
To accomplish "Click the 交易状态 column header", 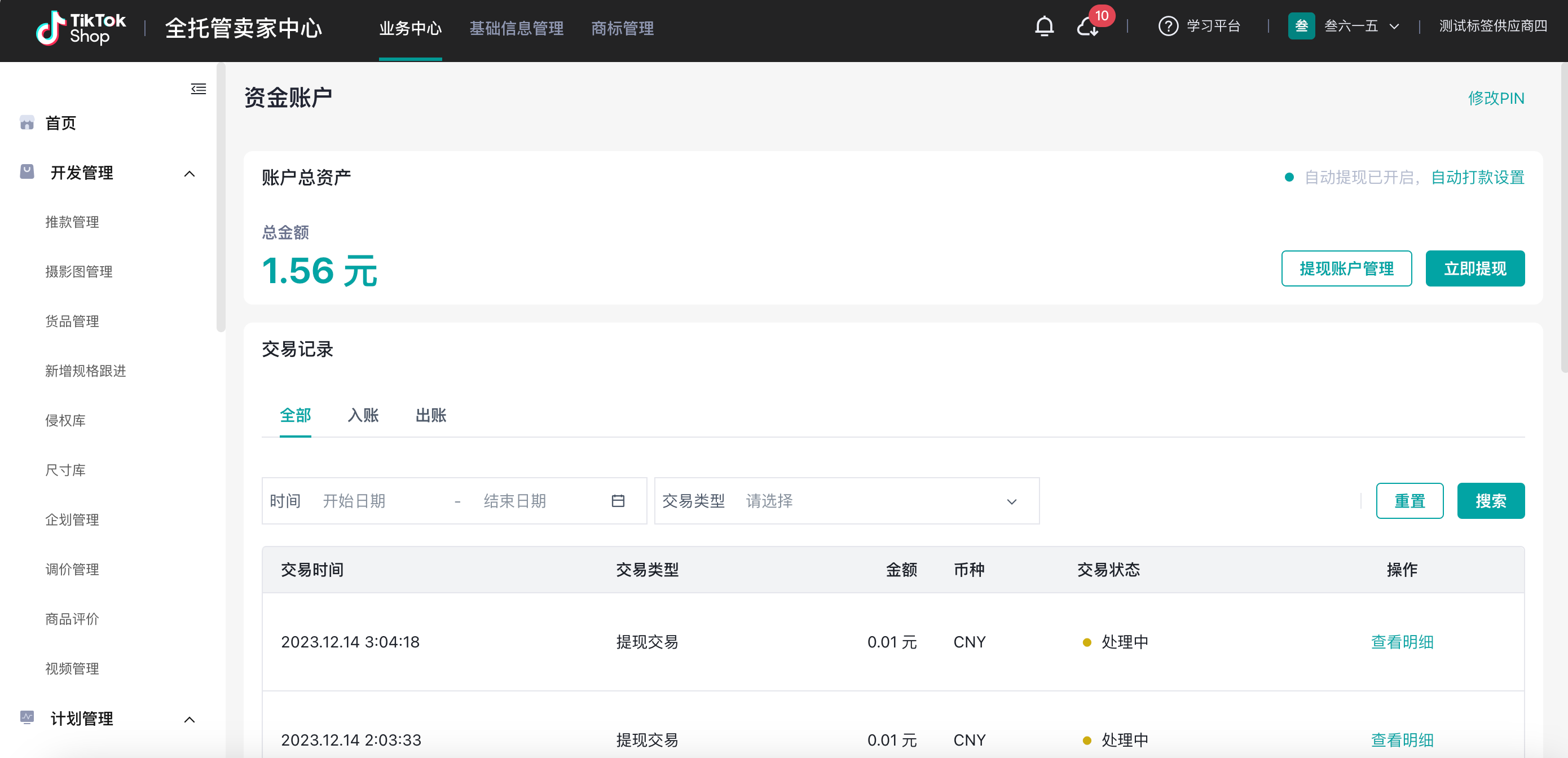I will click(1108, 569).
